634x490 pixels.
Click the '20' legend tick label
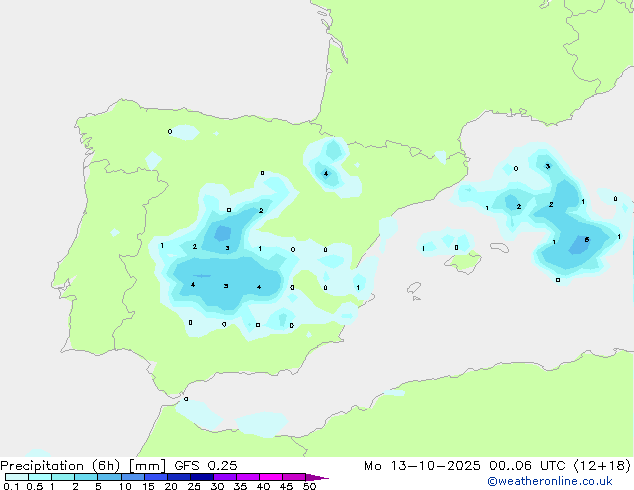[171, 486]
